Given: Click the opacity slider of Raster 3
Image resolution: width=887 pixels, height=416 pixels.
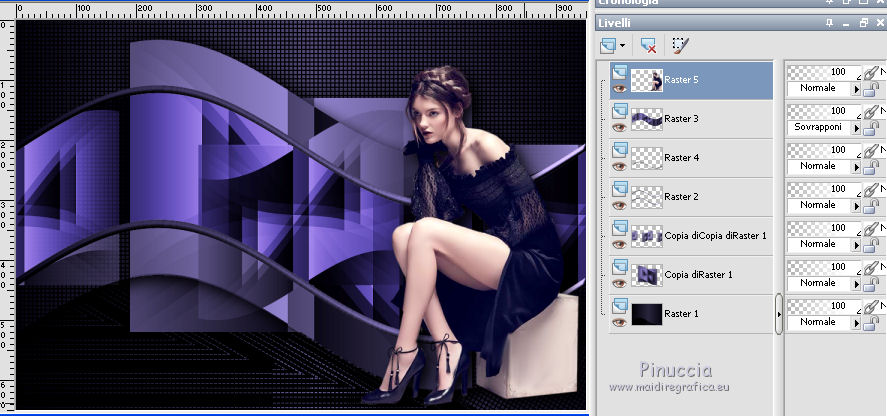Looking at the screenshot, I should 824,111.
